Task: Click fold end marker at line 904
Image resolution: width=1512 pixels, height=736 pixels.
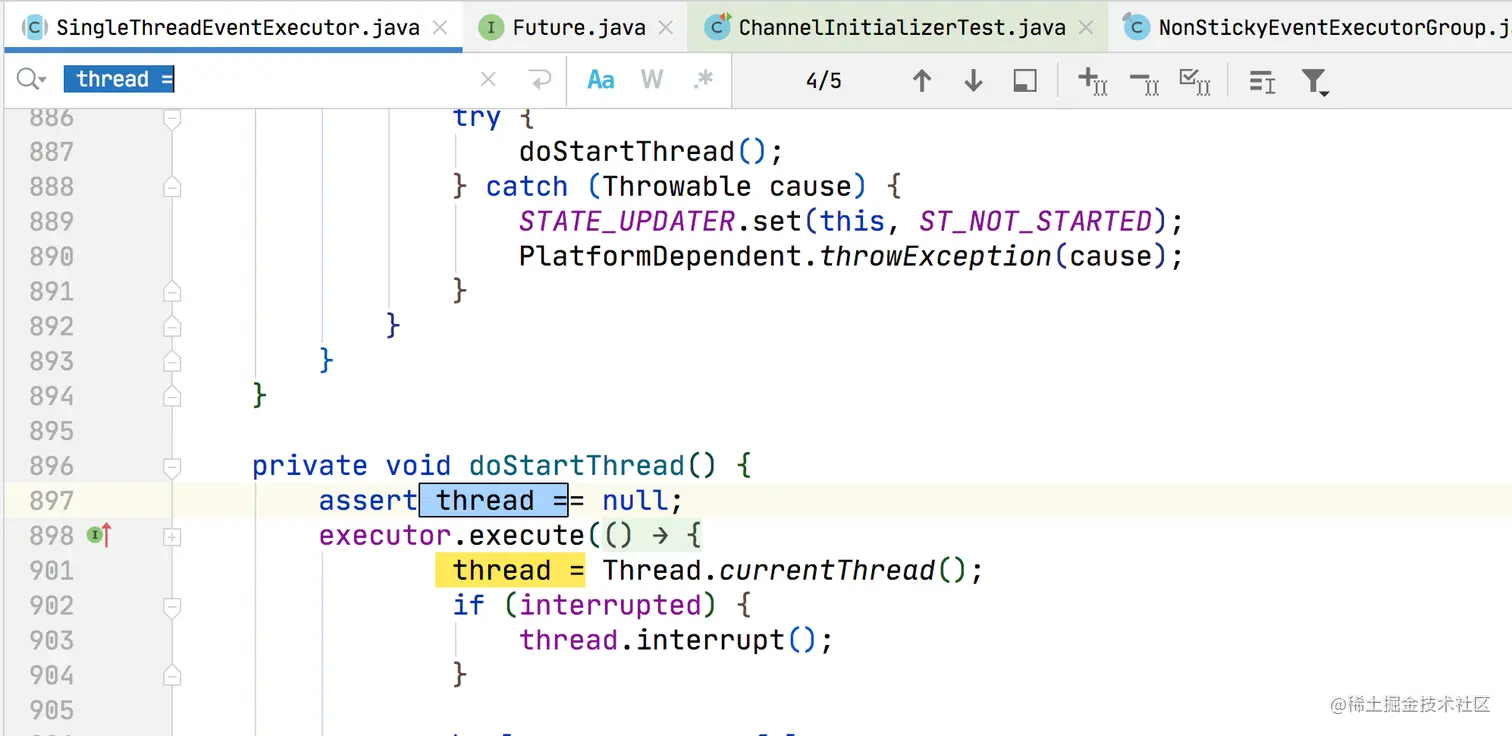Action: (x=172, y=676)
